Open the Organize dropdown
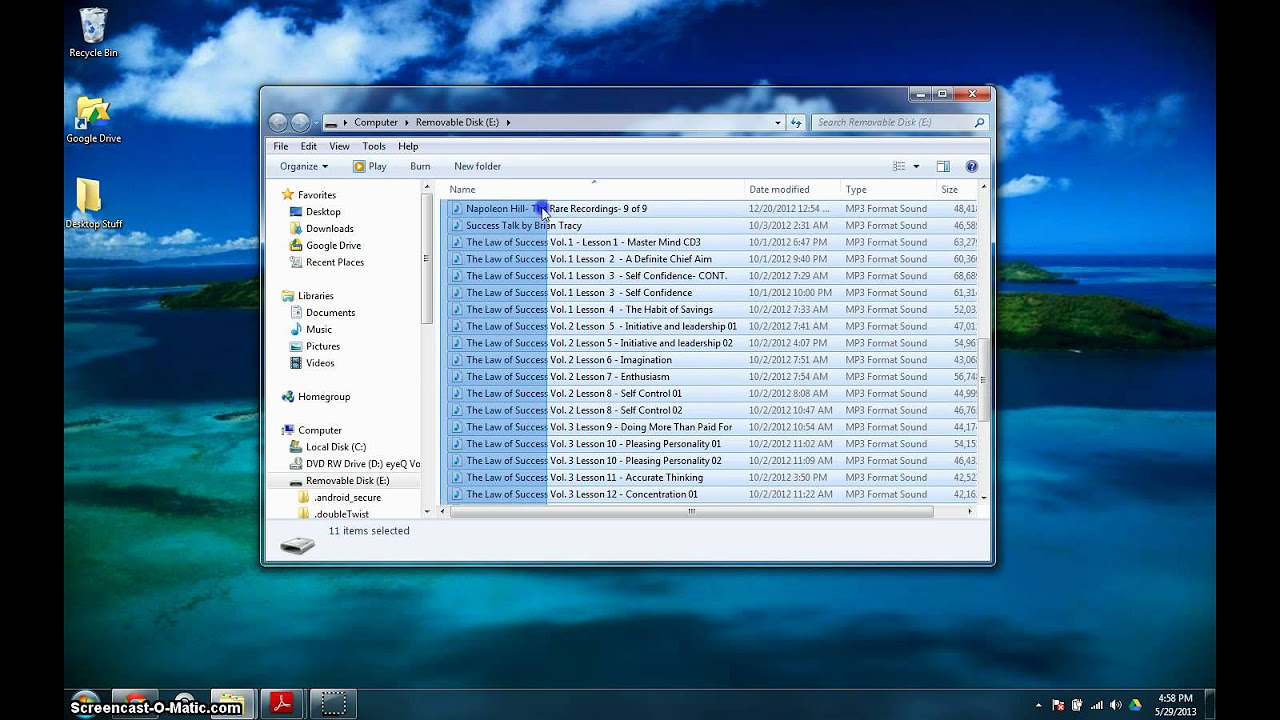Viewport: 1280px width, 720px height. [304, 166]
